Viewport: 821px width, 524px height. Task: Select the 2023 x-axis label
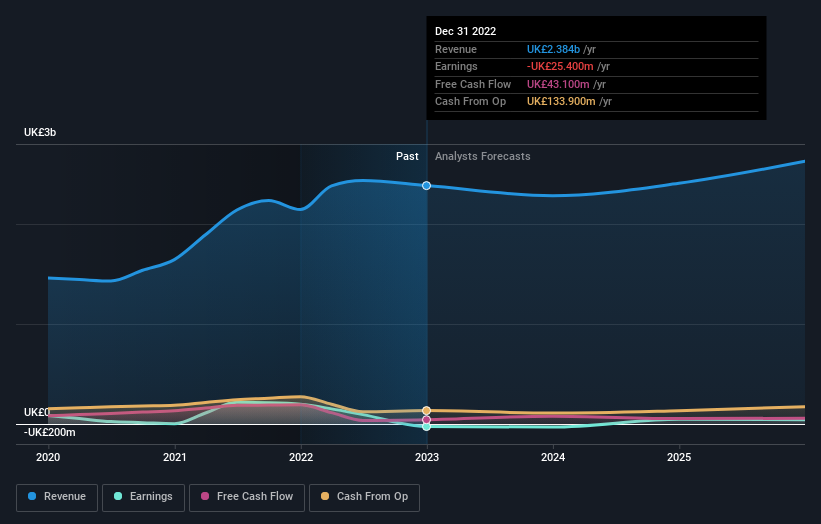[x=427, y=458]
